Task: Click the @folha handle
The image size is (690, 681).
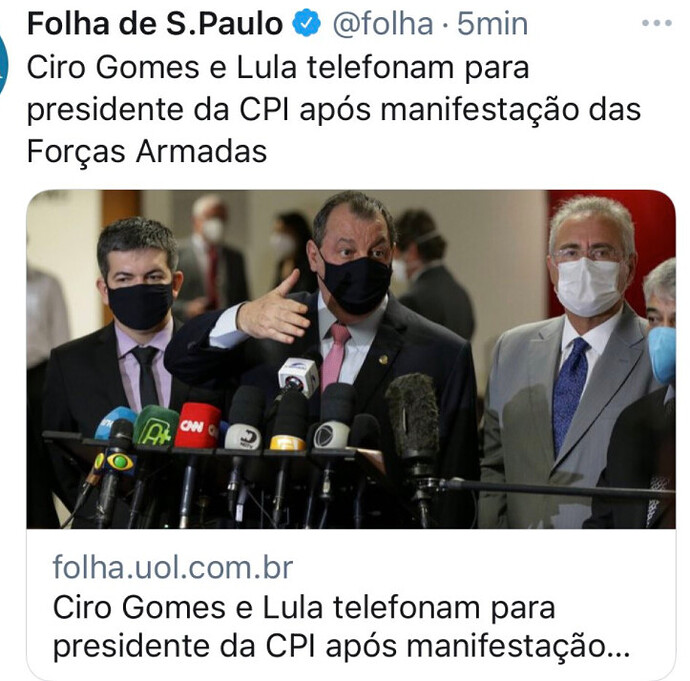Action: [383, 24]
